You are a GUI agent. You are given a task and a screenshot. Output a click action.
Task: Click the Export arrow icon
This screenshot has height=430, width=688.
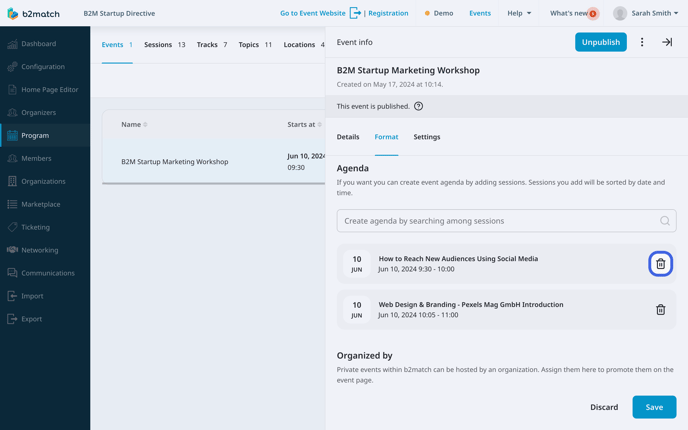pyautogui.click(x=12, y=319)
